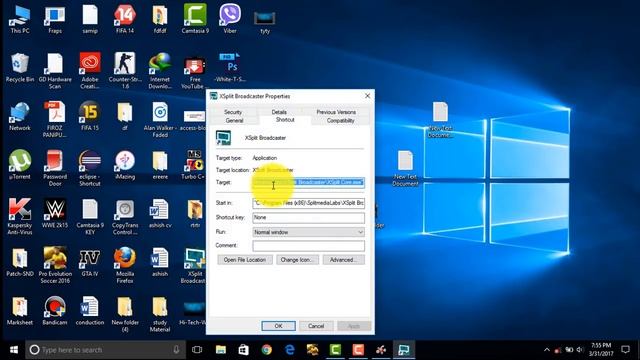This screenshot has height=360, width=640.
Task: Select the Mozilla Firefox desktop icon
Action: pos(125,265)
